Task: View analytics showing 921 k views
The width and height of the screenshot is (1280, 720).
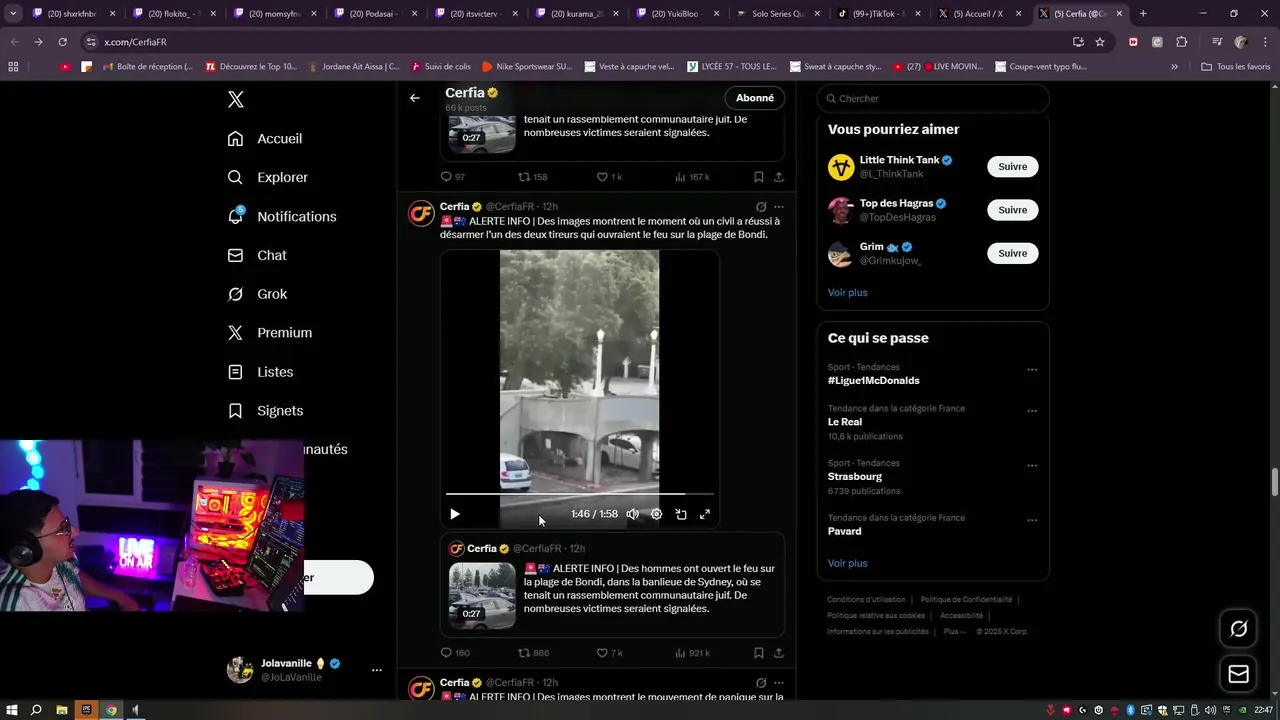Action: tap(692, 653)
